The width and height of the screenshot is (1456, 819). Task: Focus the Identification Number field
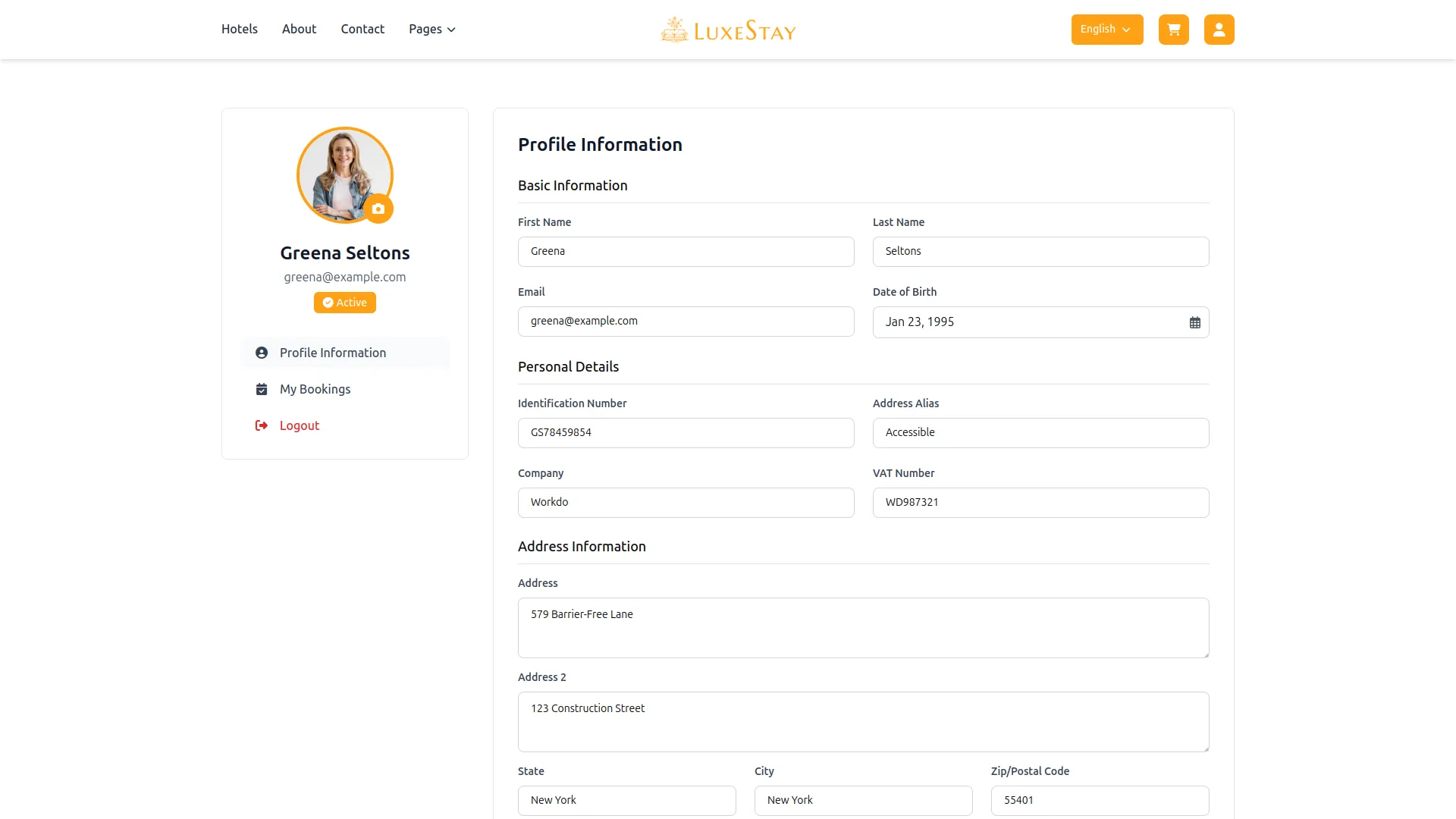click(686, 433)
